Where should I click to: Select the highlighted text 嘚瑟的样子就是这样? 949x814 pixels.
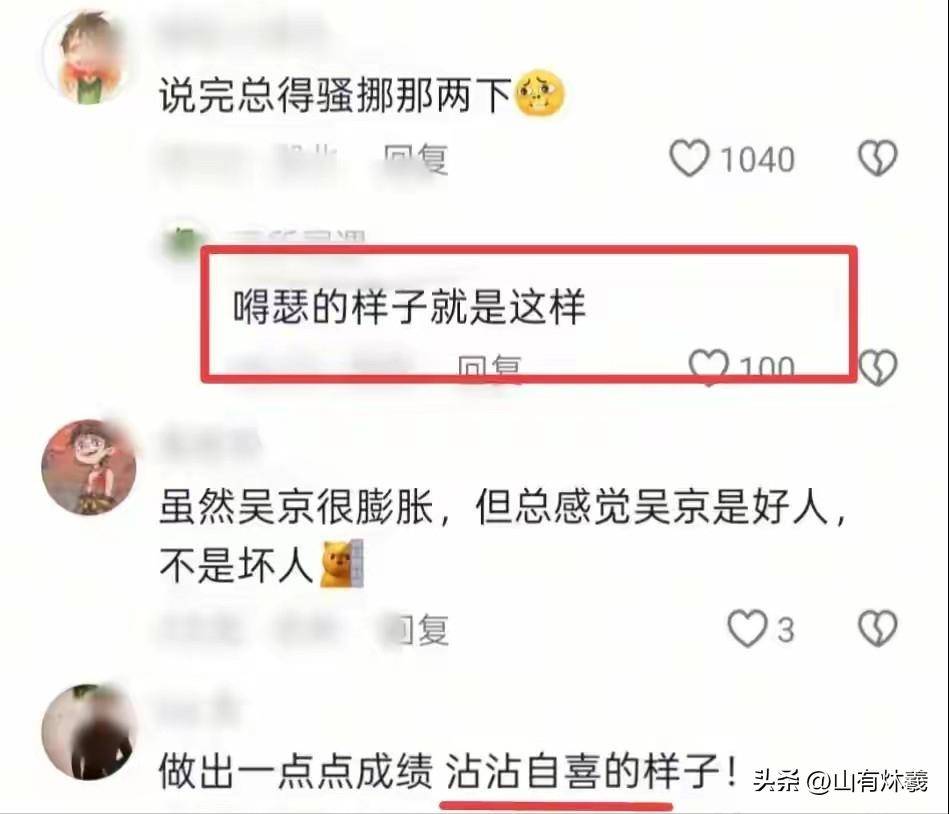tap(410, 306)
